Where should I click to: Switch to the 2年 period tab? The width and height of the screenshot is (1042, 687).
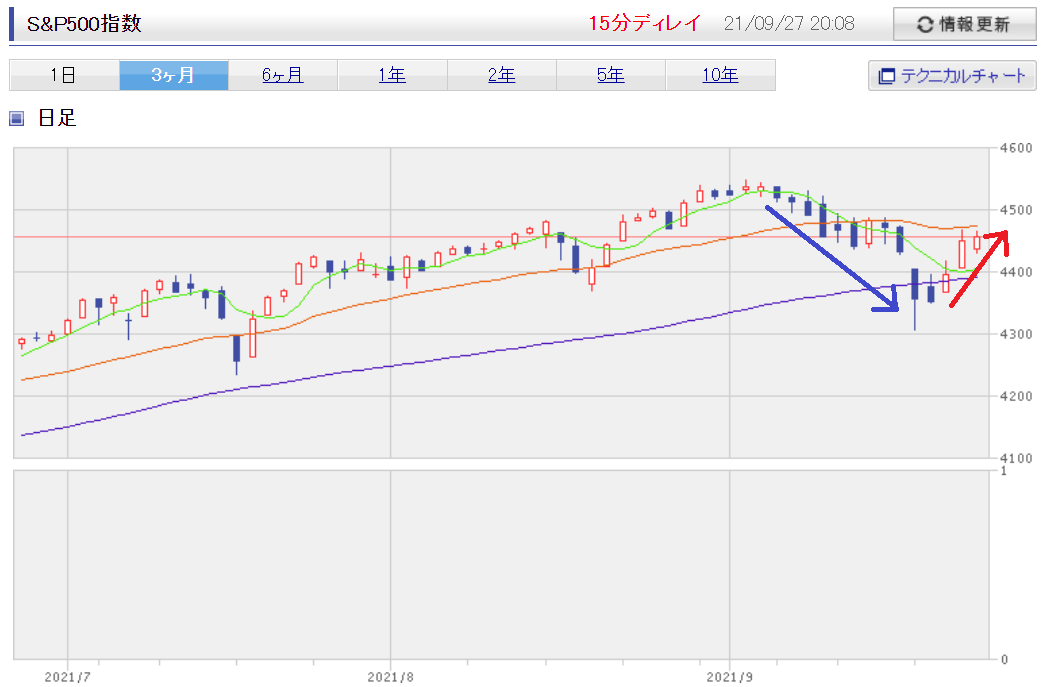502,74
